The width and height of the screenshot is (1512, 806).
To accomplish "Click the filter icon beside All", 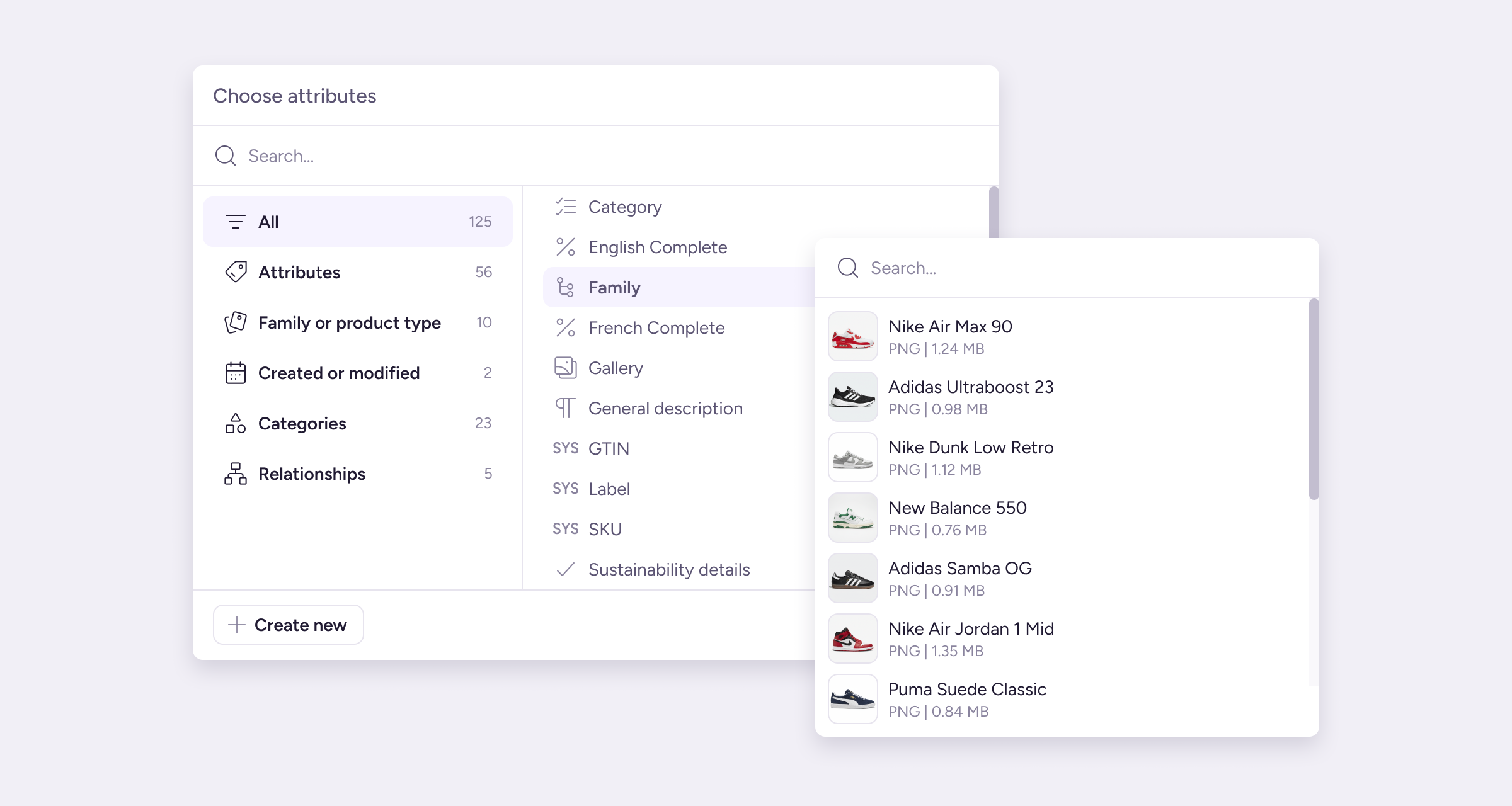I will coord(235,222).
